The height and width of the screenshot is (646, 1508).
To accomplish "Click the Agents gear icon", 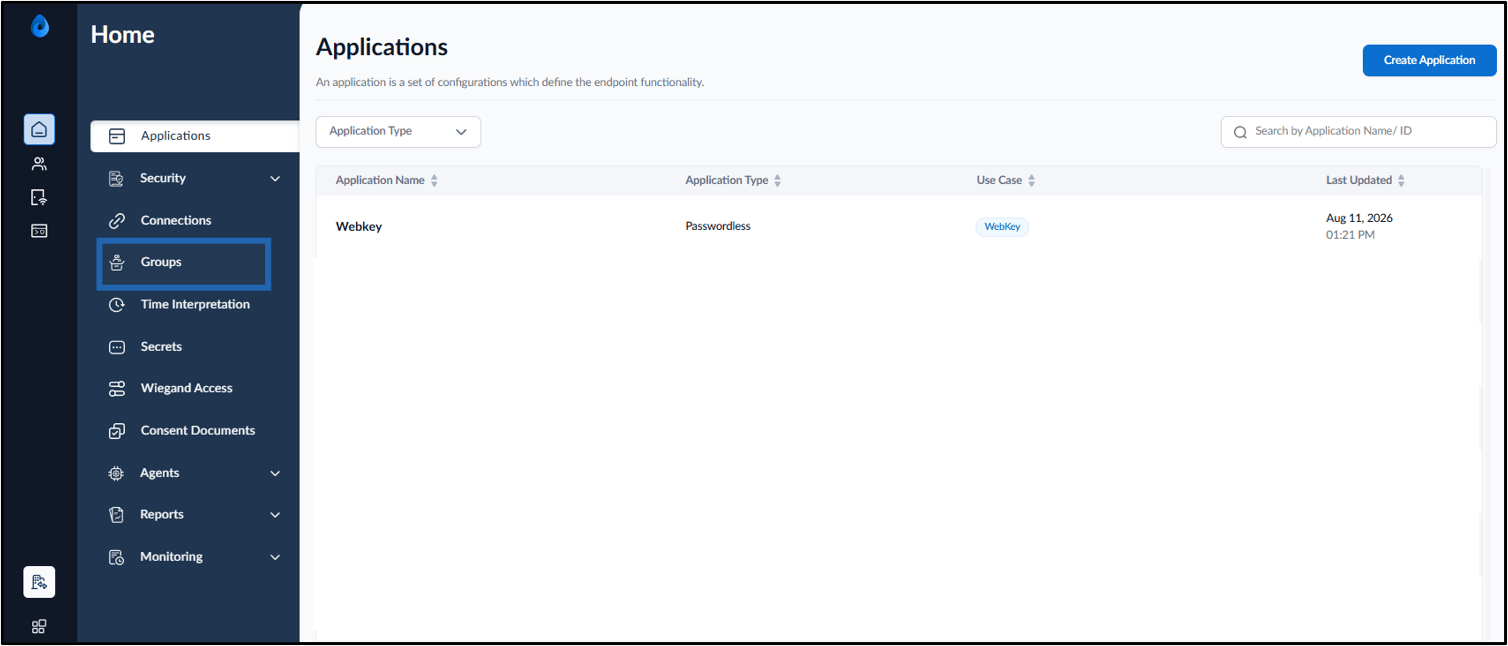I will click(x=116, y=473).
